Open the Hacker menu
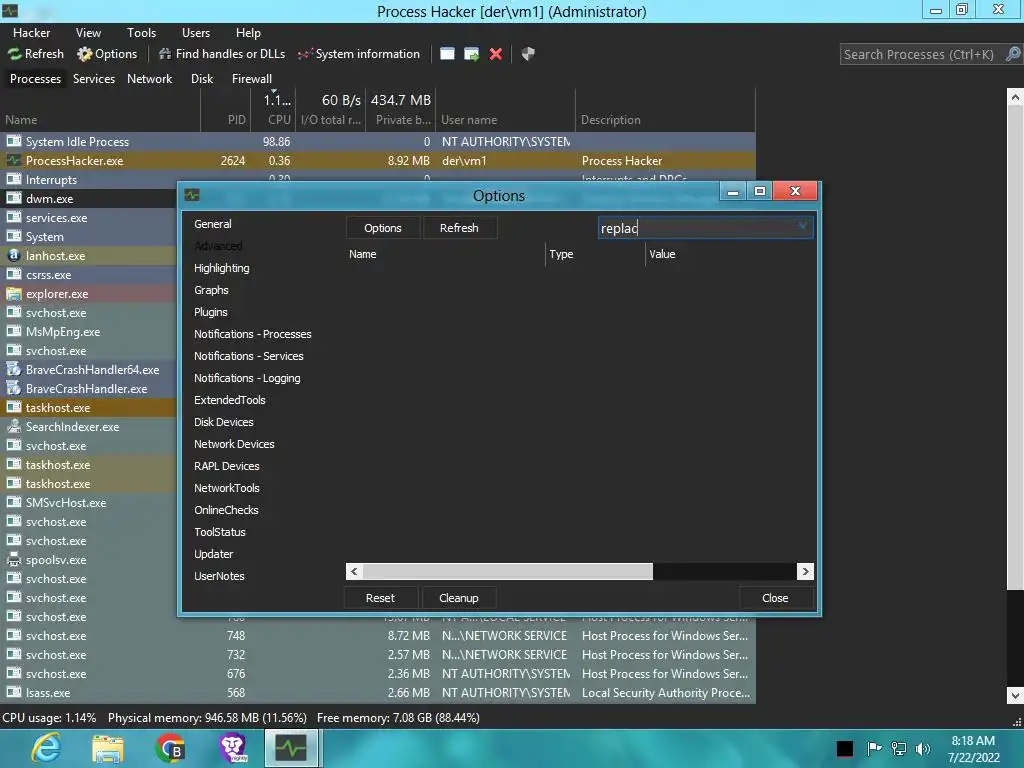The width and height of the screenshot is (1024, 768). click(x=31, y=33)
